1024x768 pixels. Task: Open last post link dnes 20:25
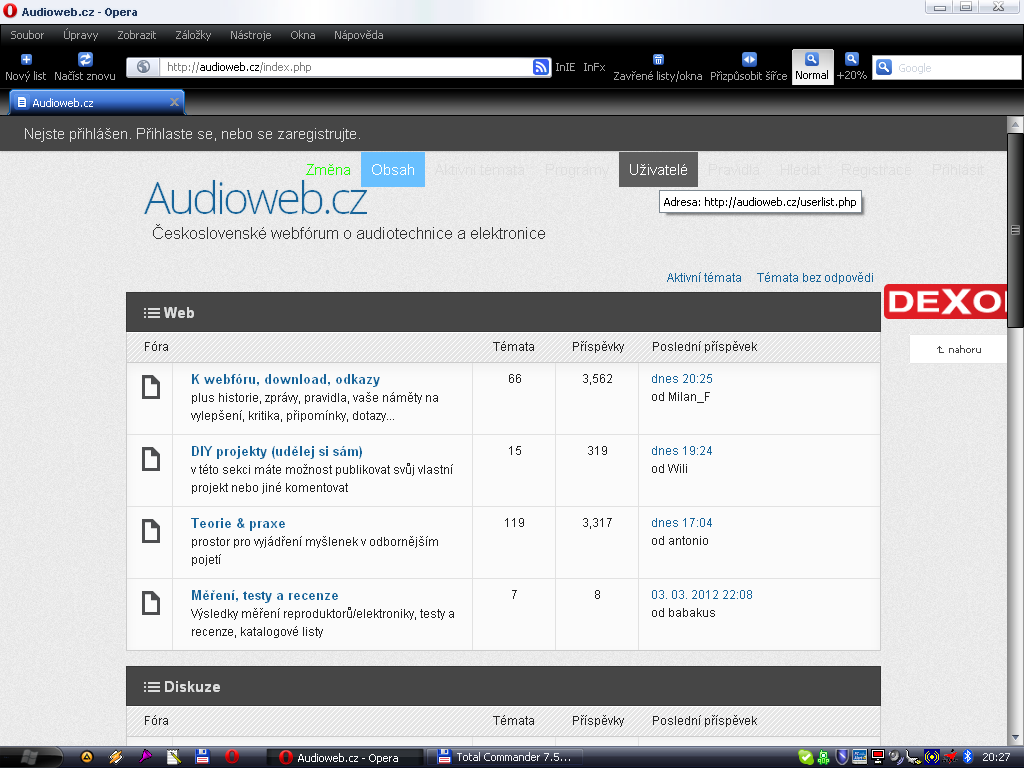coord(682,379)
